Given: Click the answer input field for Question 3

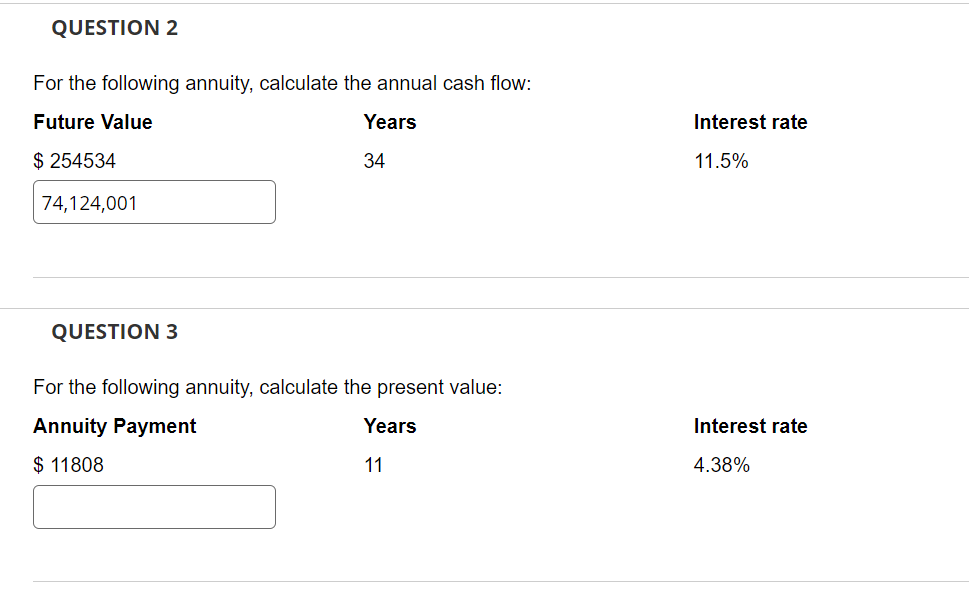Looking at the screenshot, I should coord(153,506).
